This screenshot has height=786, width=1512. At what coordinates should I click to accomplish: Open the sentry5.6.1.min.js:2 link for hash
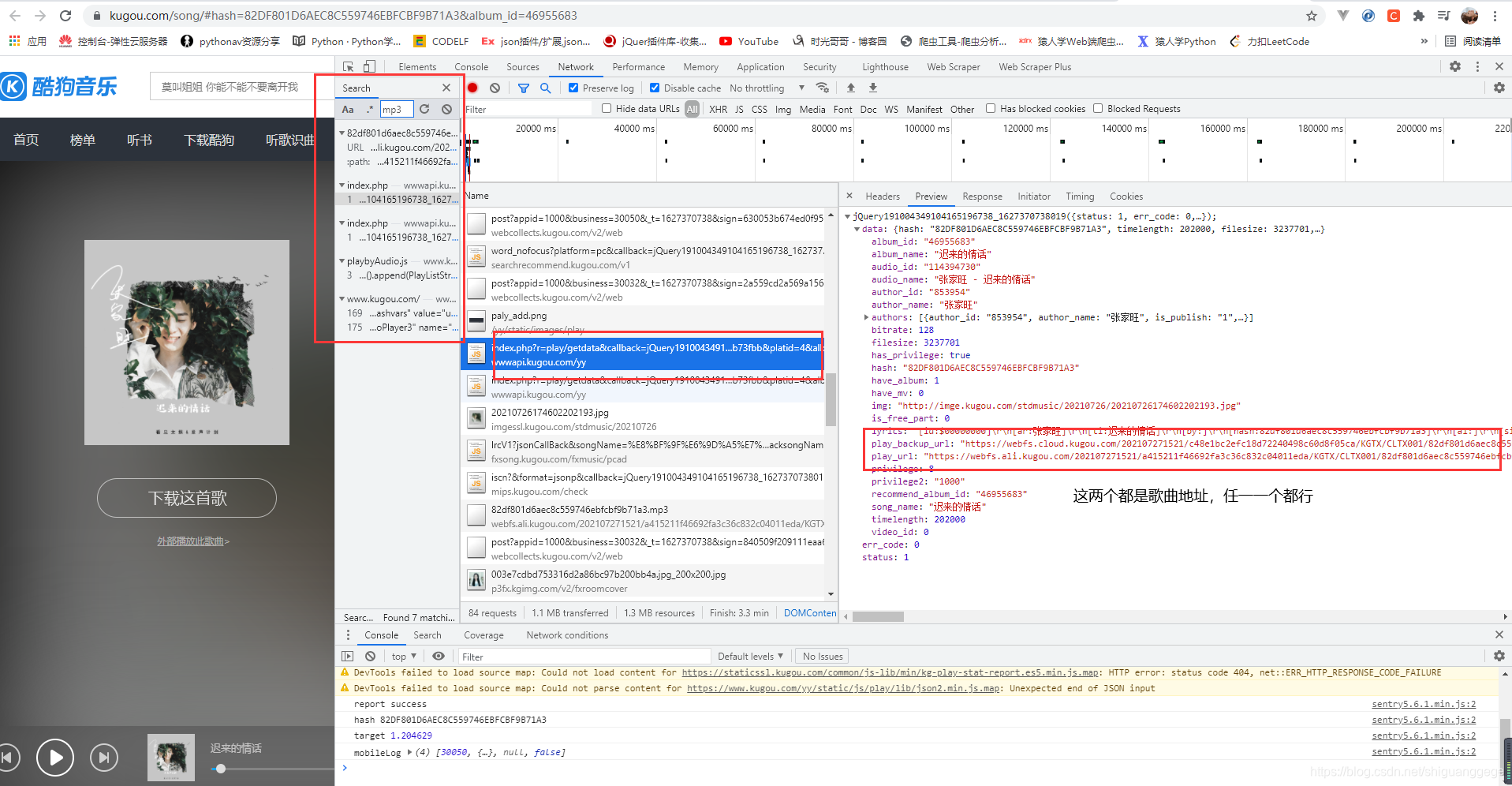pyautogui.click(x=1424, y=720)
